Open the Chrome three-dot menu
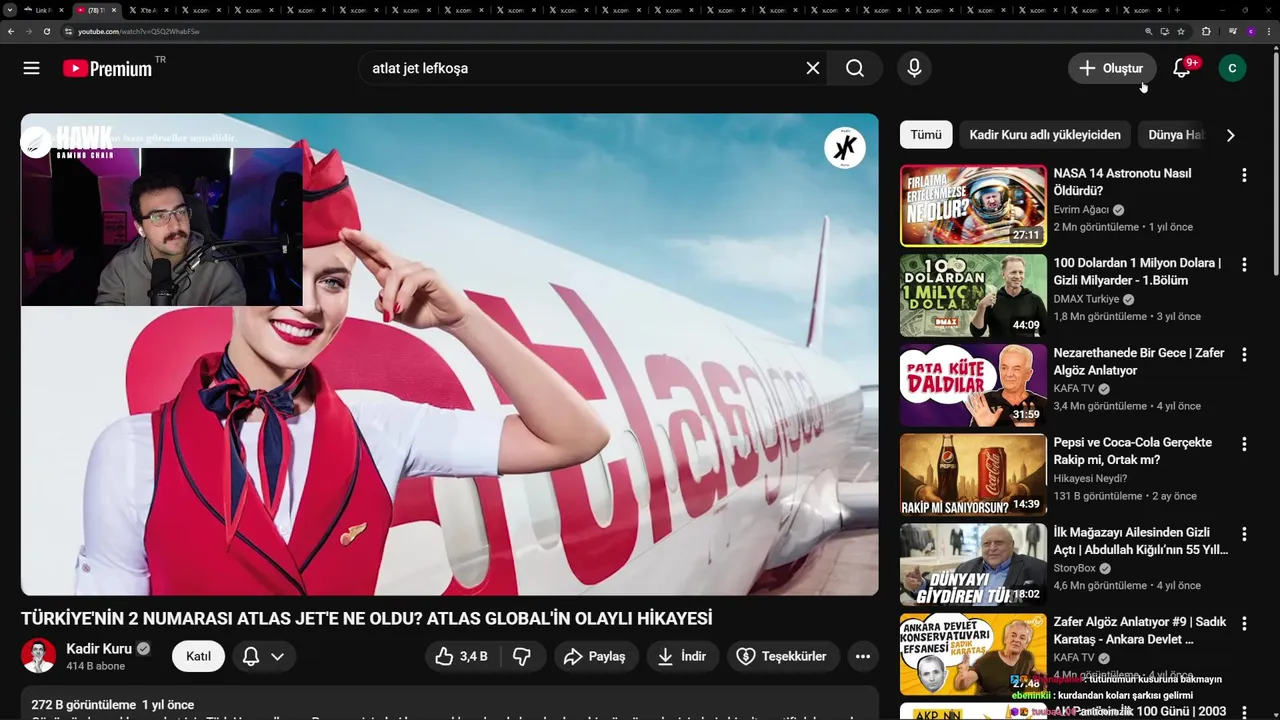The width and height of the screenshot is (1280, 720). pos(1268,31)
